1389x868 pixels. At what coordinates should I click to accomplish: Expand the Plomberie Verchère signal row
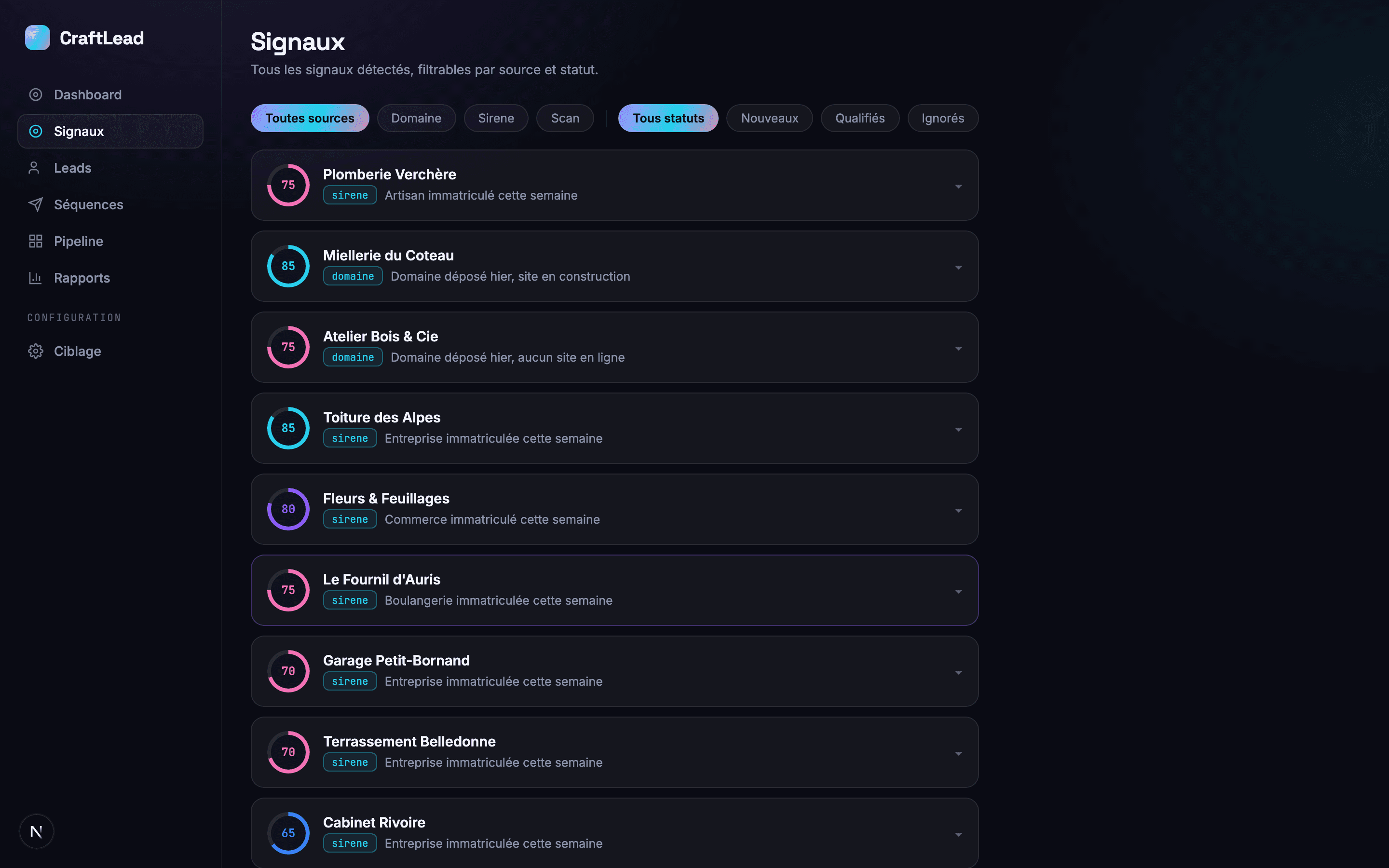(615, 186)
